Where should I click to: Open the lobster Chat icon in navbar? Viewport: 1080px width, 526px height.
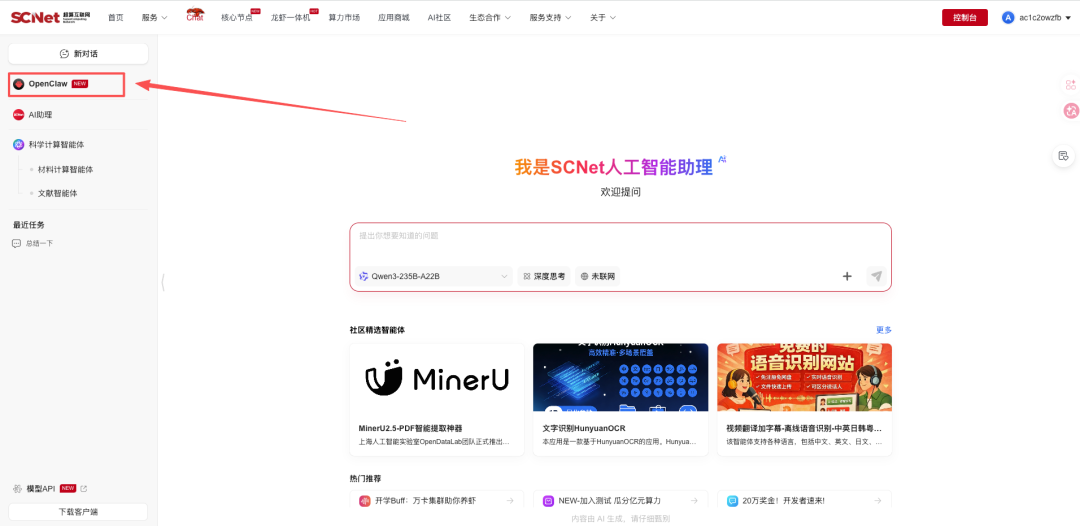195,15
